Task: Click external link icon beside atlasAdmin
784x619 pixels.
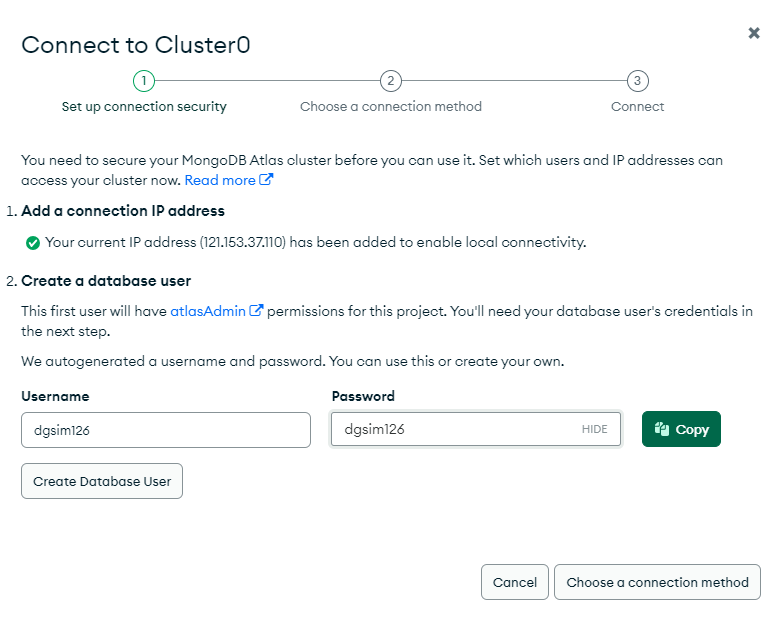Action: 256,310
